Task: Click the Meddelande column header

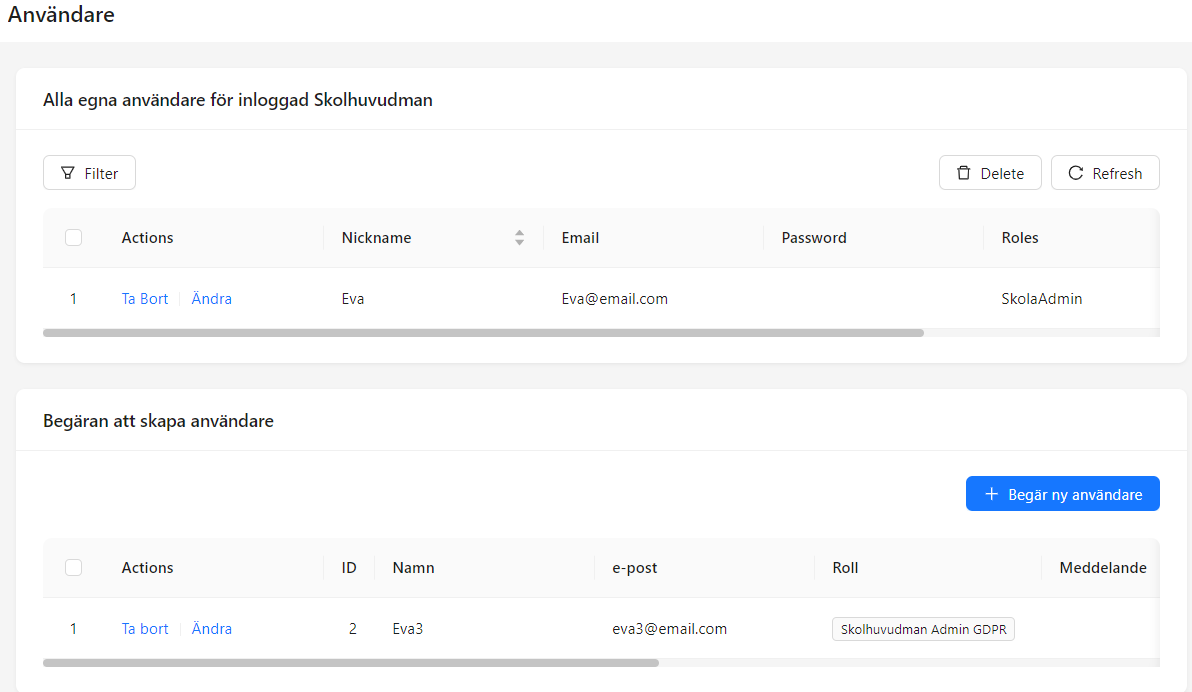Action: [x=1103, y=568]
